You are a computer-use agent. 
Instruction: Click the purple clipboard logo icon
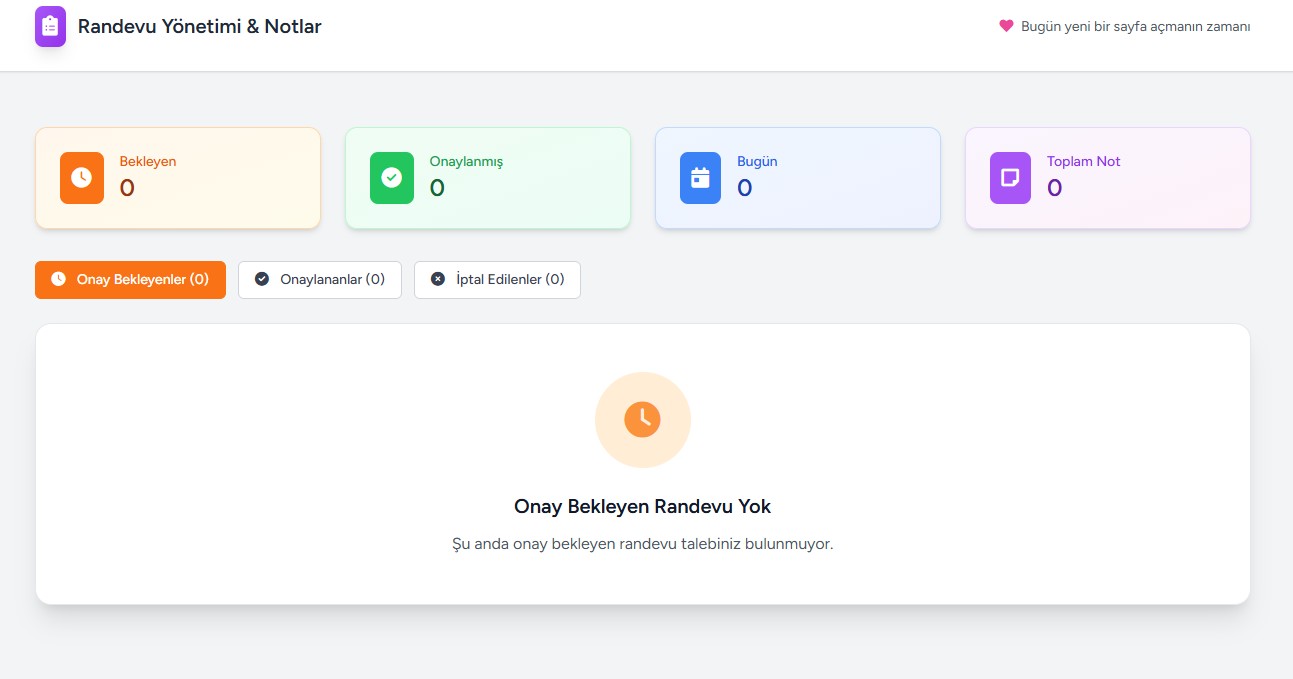pyautogui.click(x=50, y=27)
